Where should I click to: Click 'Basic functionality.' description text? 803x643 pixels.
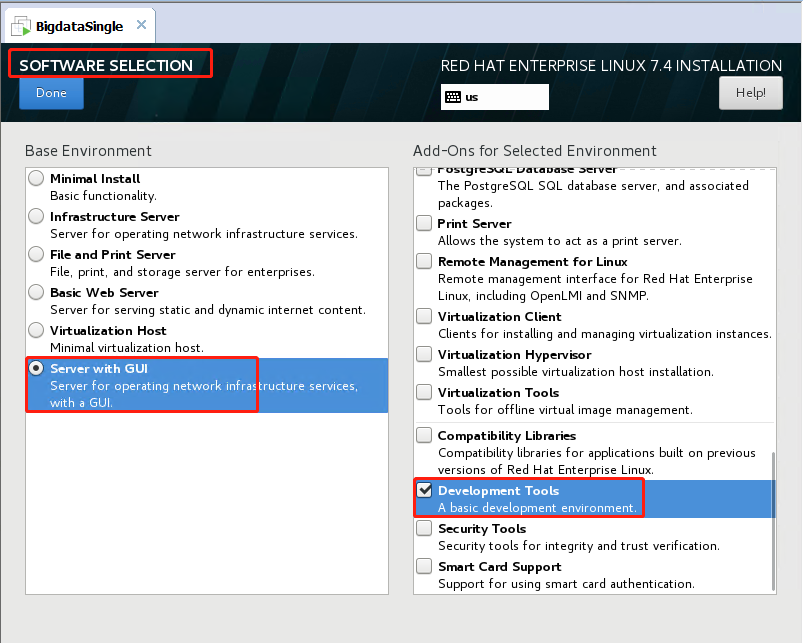(x=103, y=196)
